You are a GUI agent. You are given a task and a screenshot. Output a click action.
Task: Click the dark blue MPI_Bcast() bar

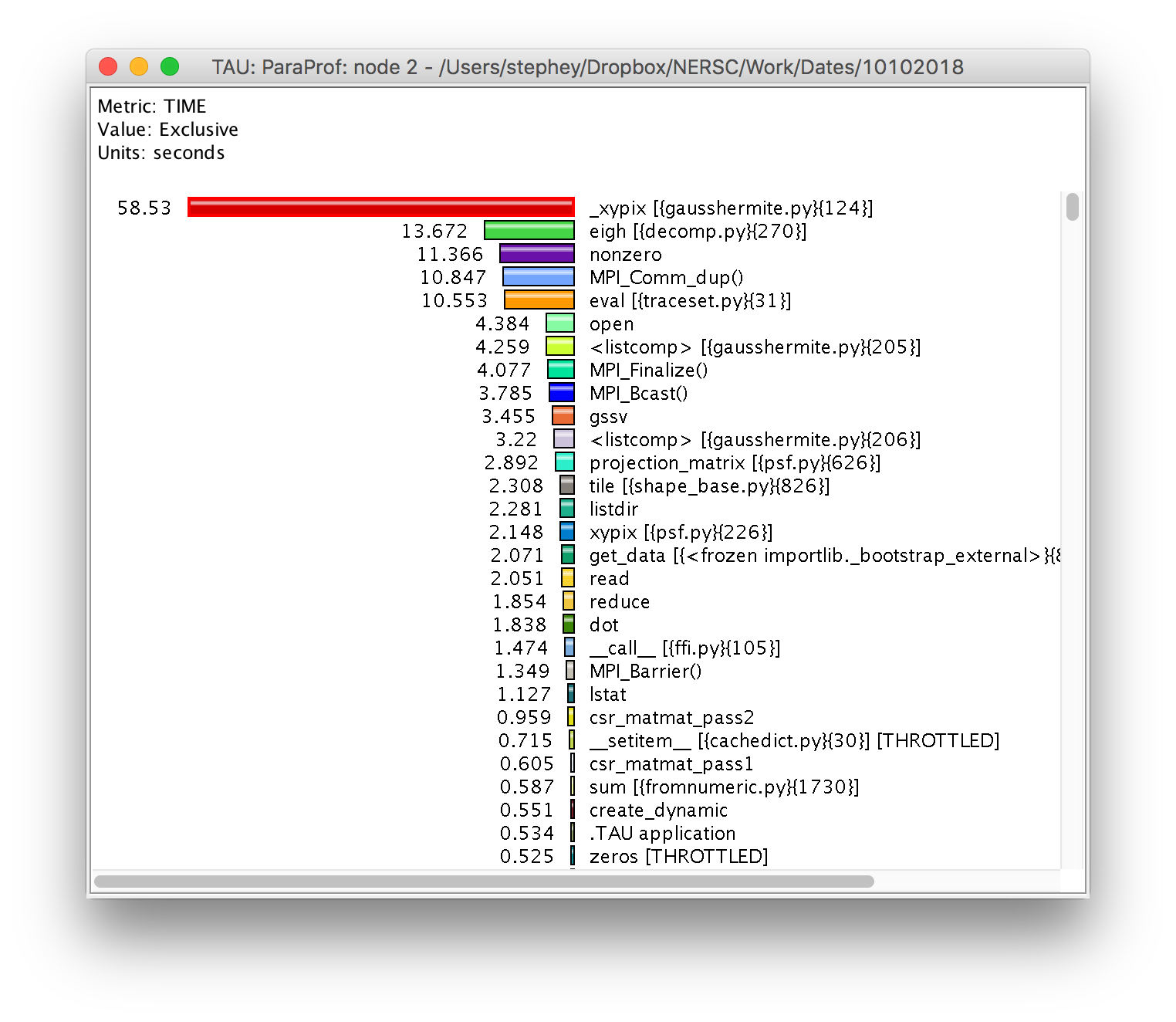563,392
